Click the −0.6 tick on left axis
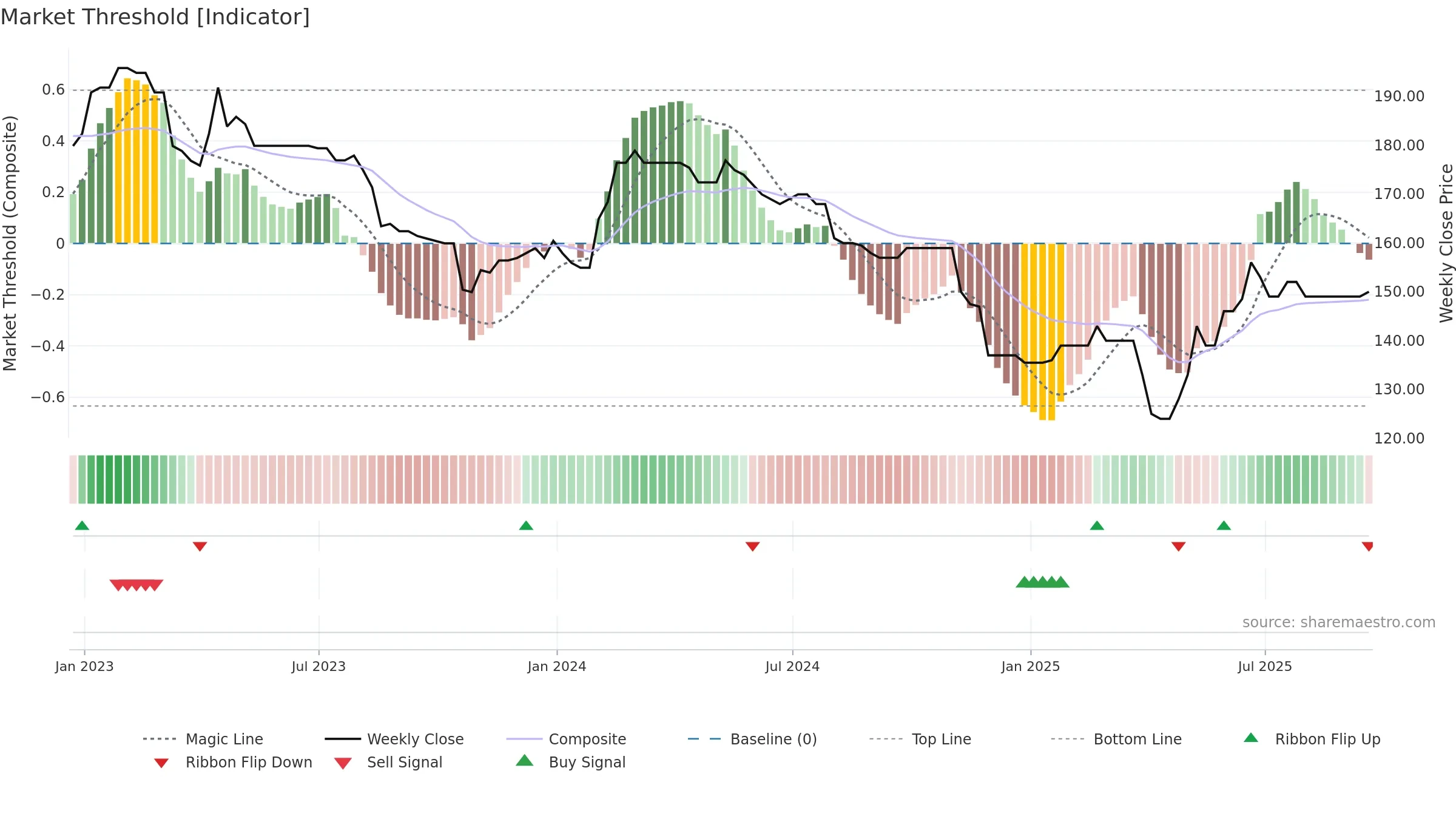 48,397
